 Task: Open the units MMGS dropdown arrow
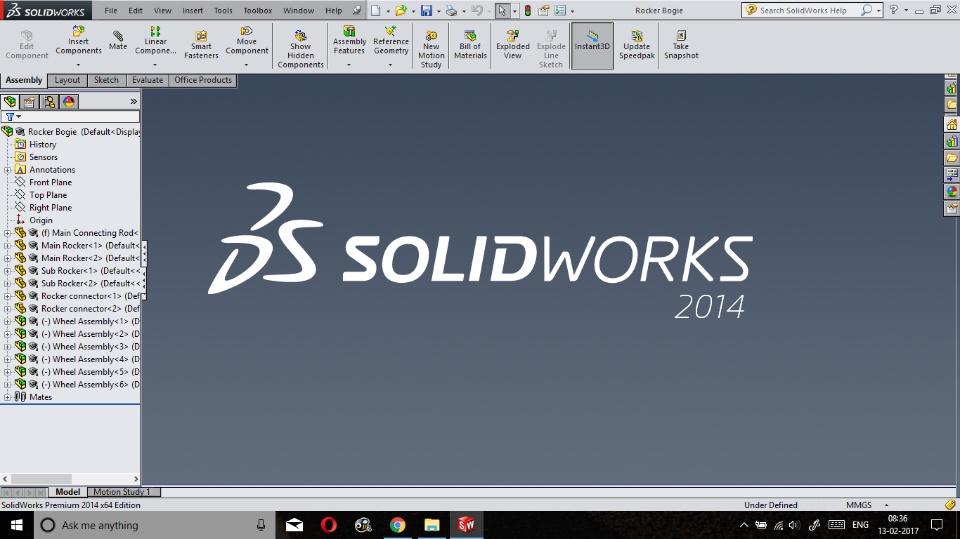click(886, 505)
